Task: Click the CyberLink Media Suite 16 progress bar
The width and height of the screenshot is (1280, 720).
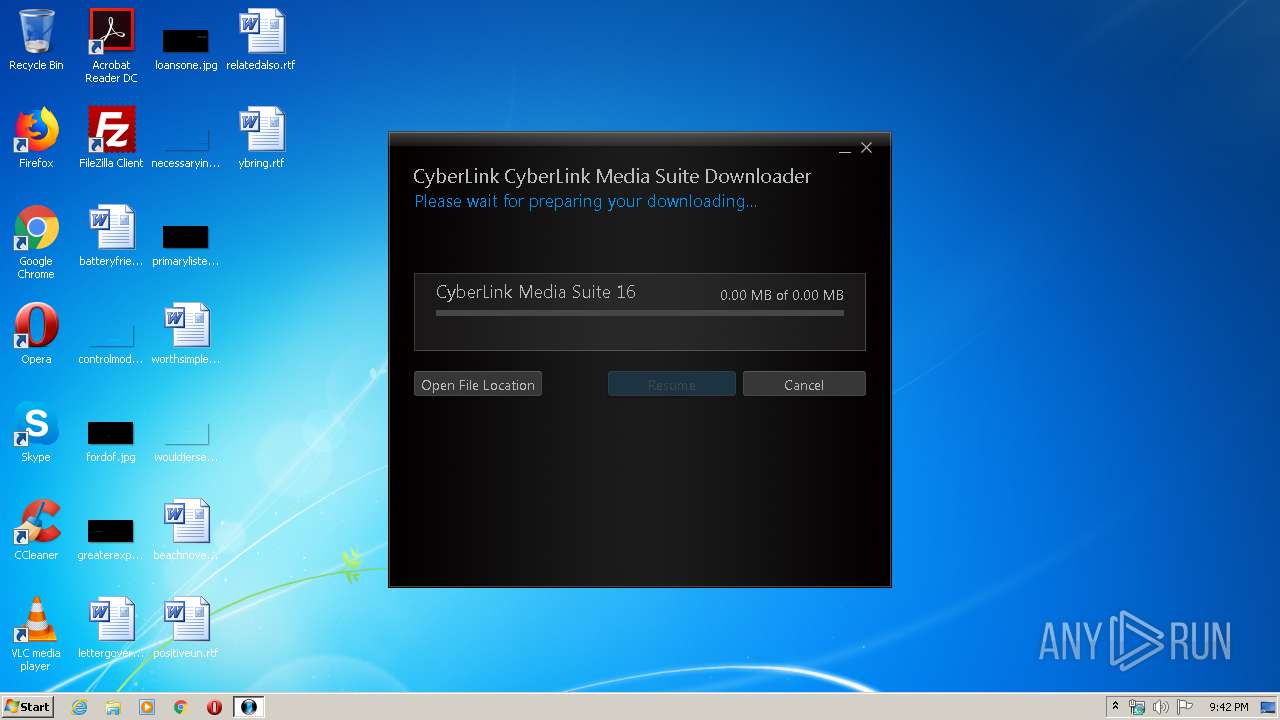Action: (640, 313)
